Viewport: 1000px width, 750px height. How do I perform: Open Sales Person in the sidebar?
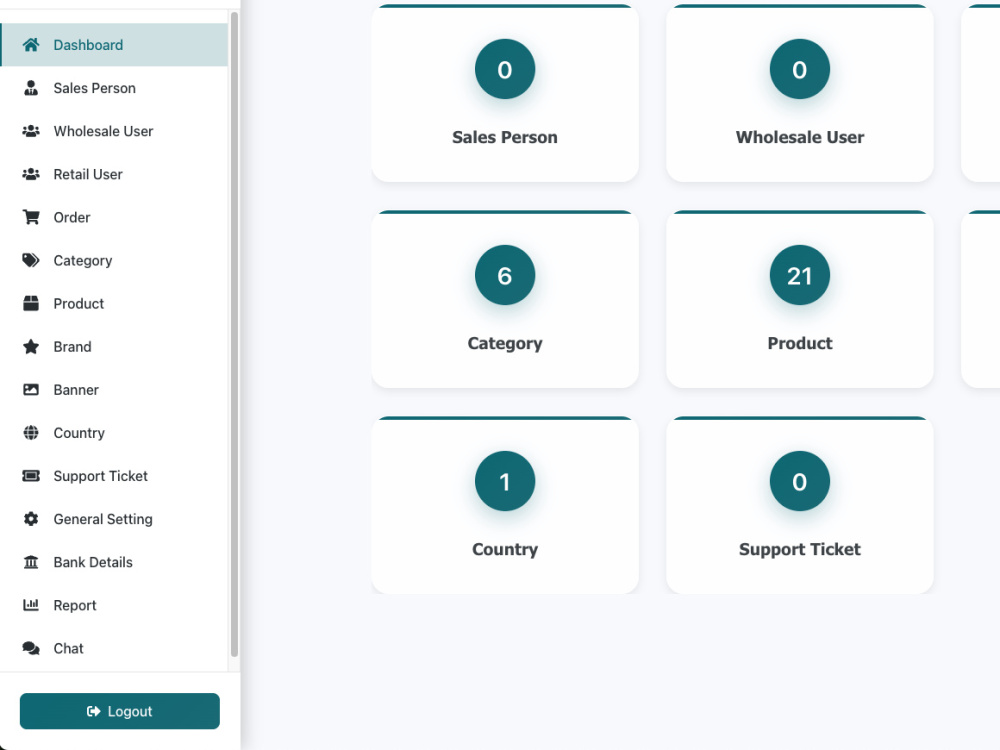(114, 88)
